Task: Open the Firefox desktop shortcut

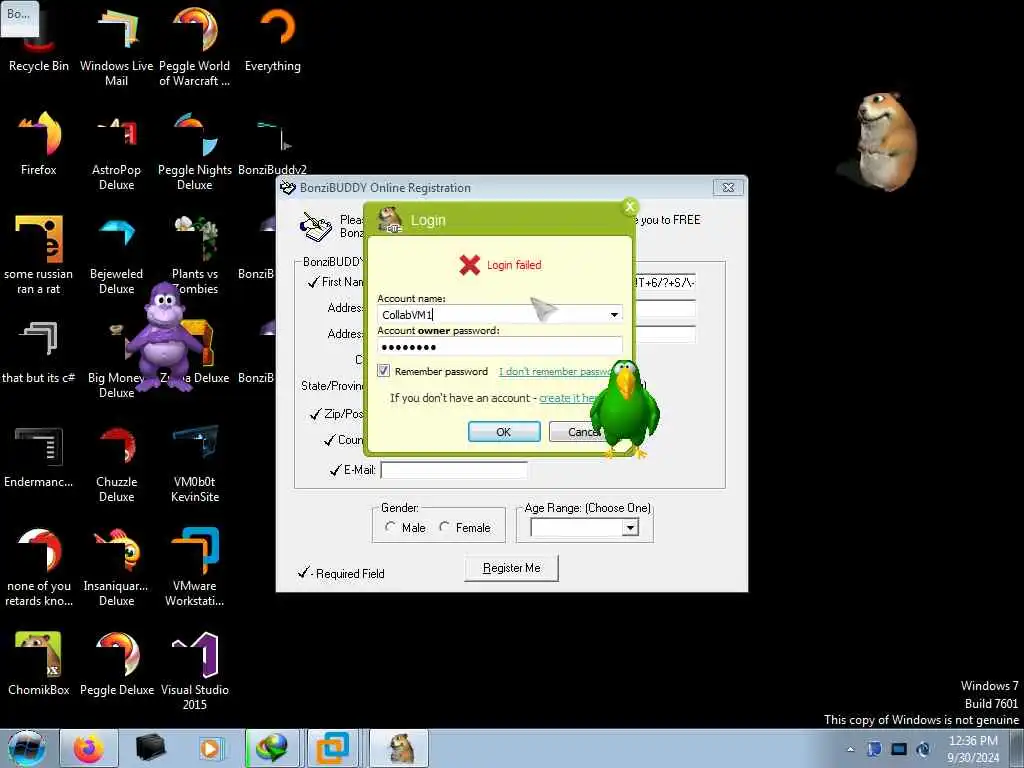Action: (39, 142)
